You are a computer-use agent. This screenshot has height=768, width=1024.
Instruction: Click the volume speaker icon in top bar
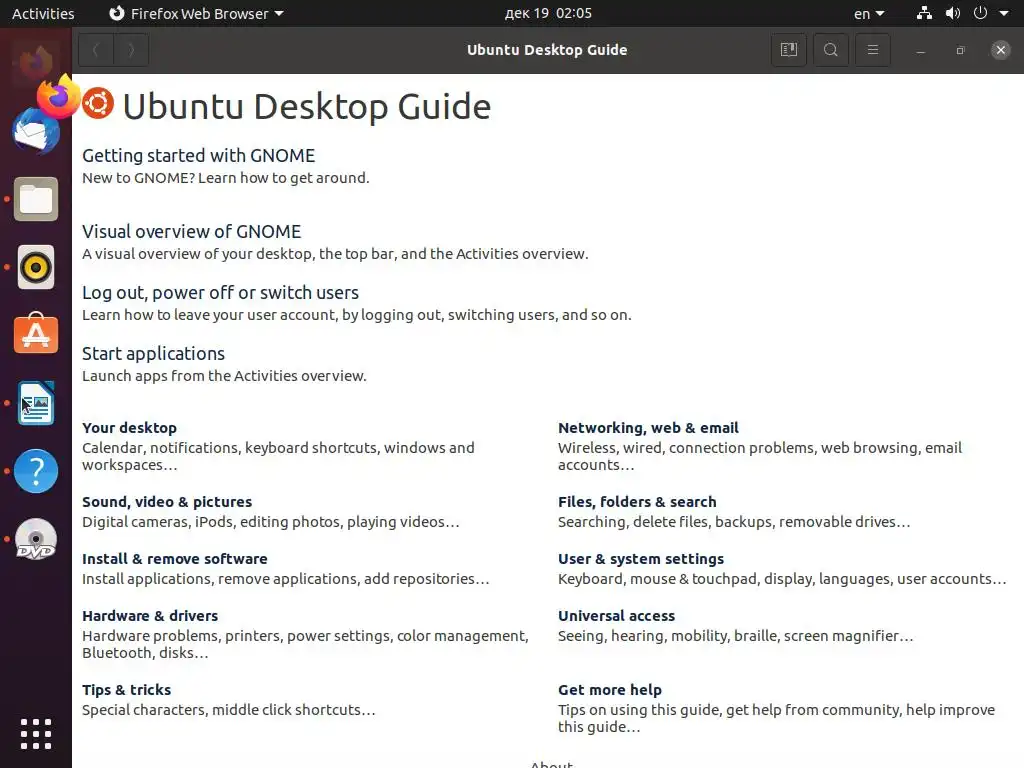(953, 13)
